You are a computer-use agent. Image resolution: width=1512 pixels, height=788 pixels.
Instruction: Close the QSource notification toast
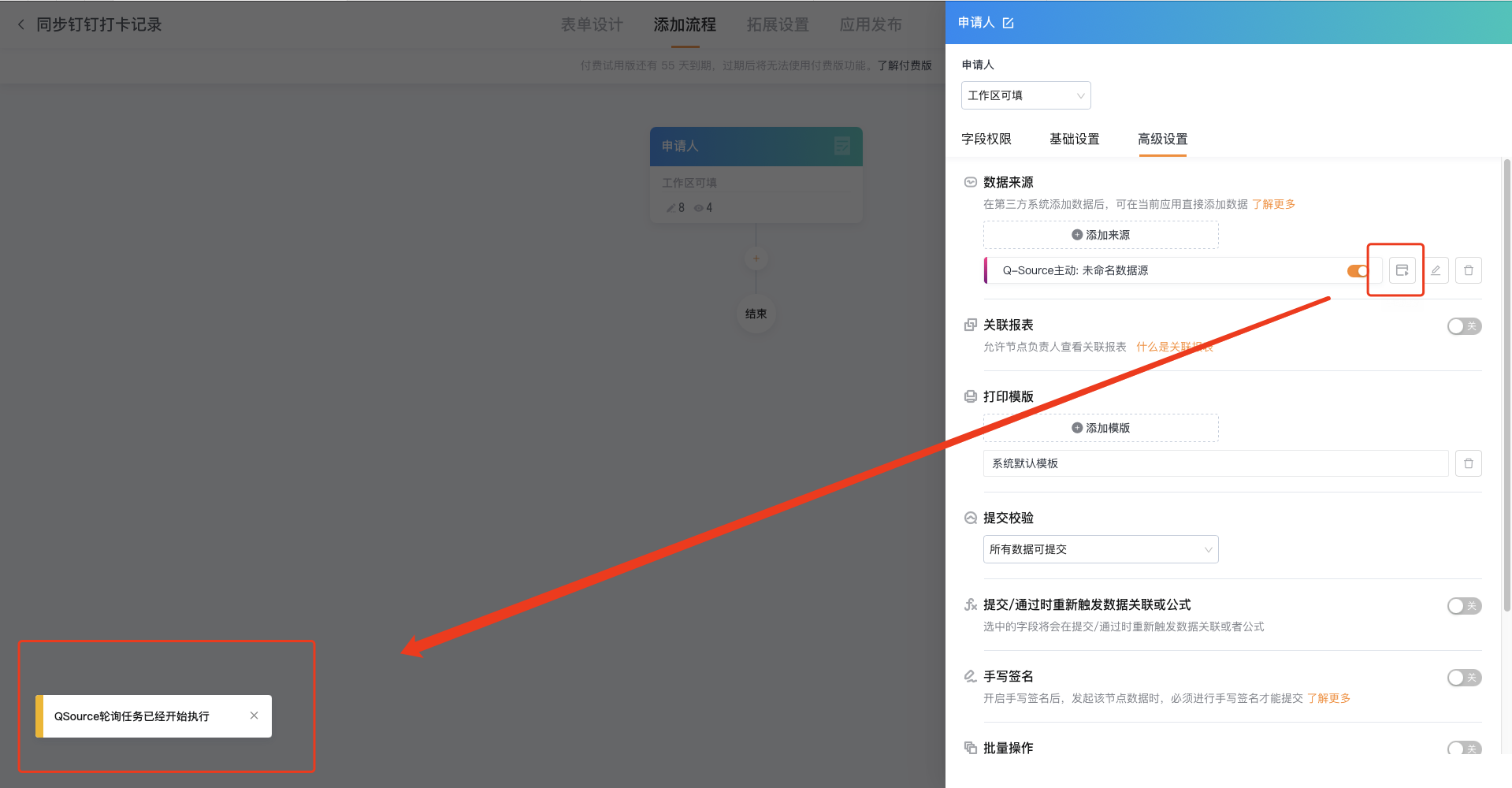(254, 716)
